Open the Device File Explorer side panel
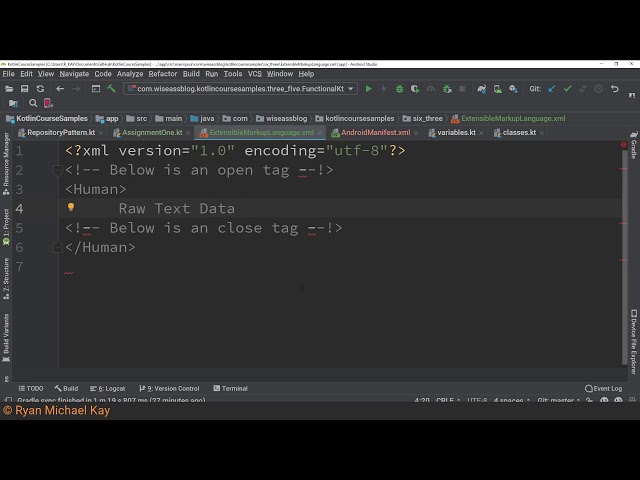This screenshot has height=480, width=640. pyautogui.click(x=633, y=342)
